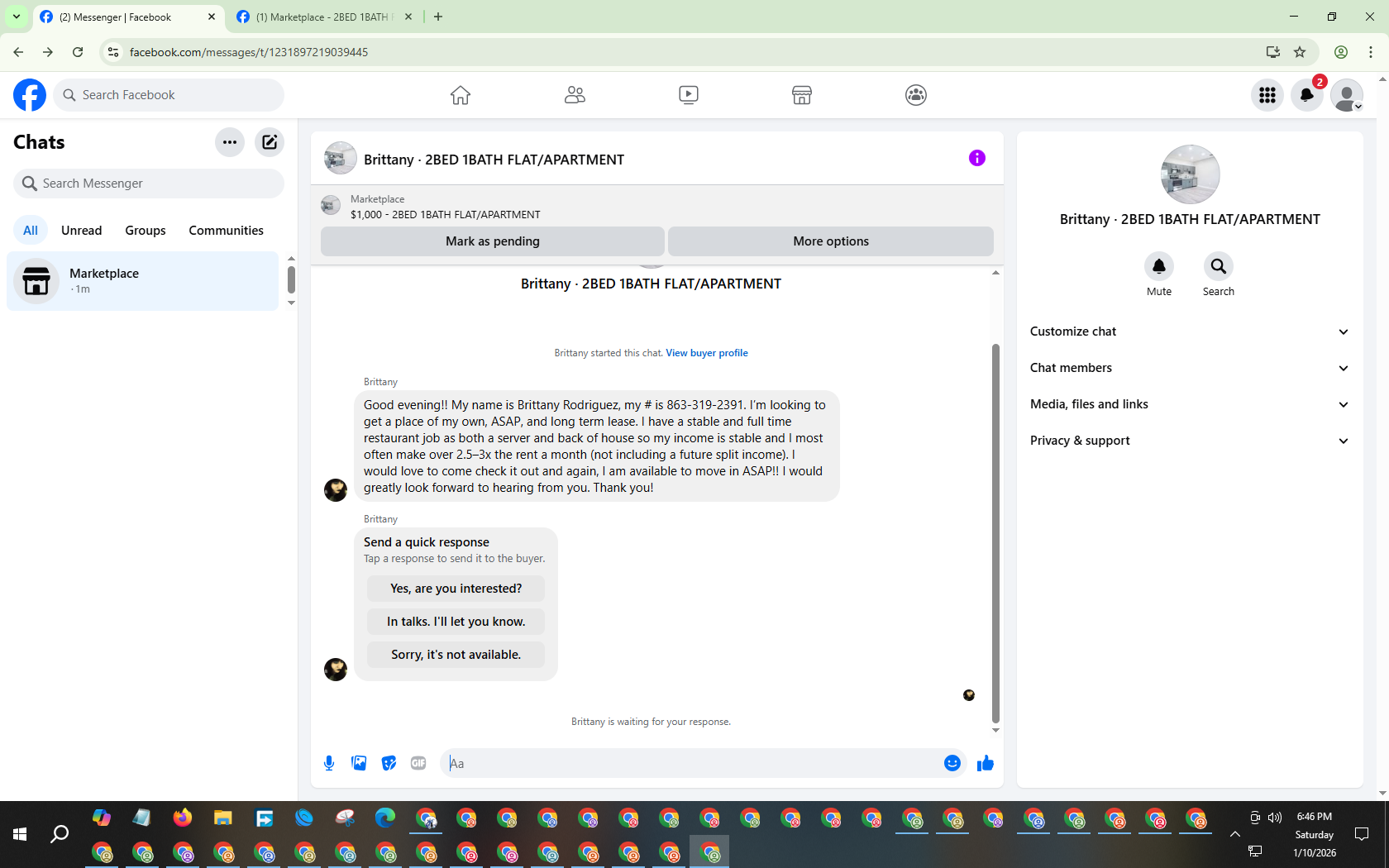This screenshot has height=868, width=1389.
Task: Expand Chat members section
Action: pyautogui.click(x=1190, y=368)
